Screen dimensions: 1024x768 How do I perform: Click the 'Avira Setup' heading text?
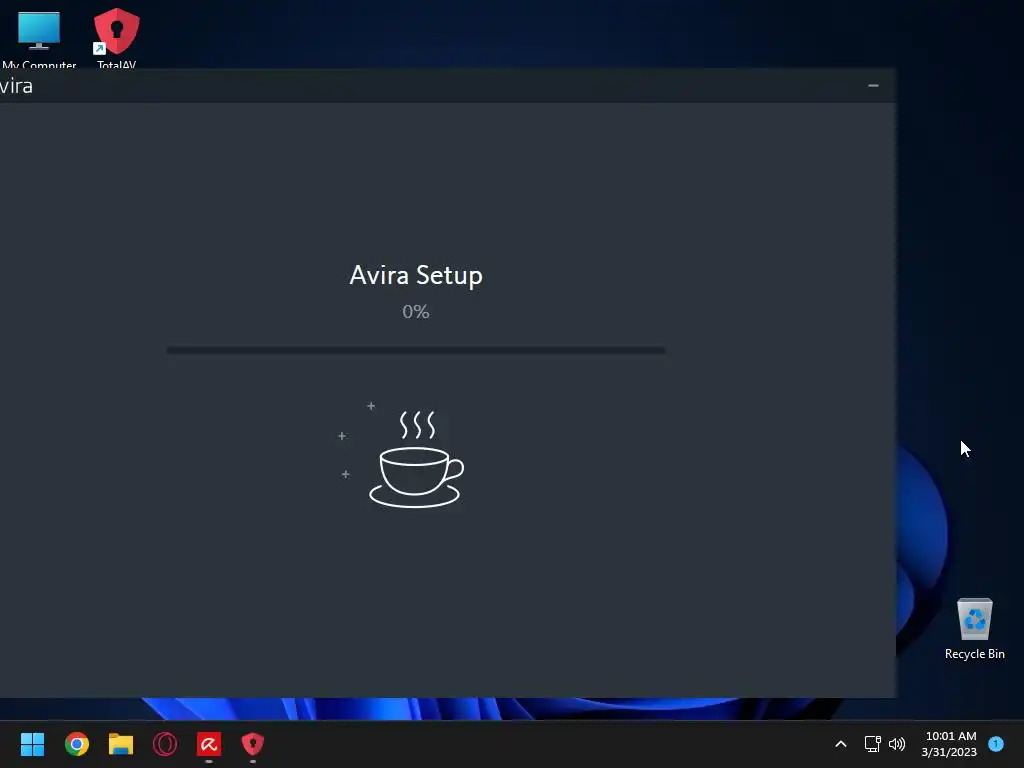tap(416, 275)
